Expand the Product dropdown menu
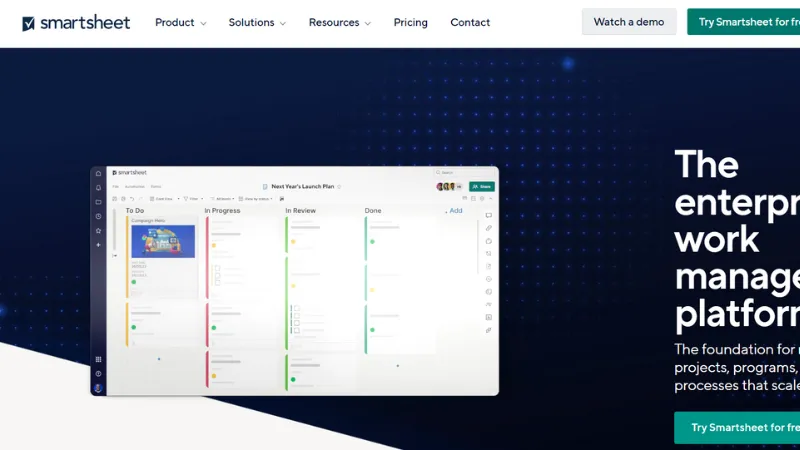The image size is (800, 450). [180, 22]
